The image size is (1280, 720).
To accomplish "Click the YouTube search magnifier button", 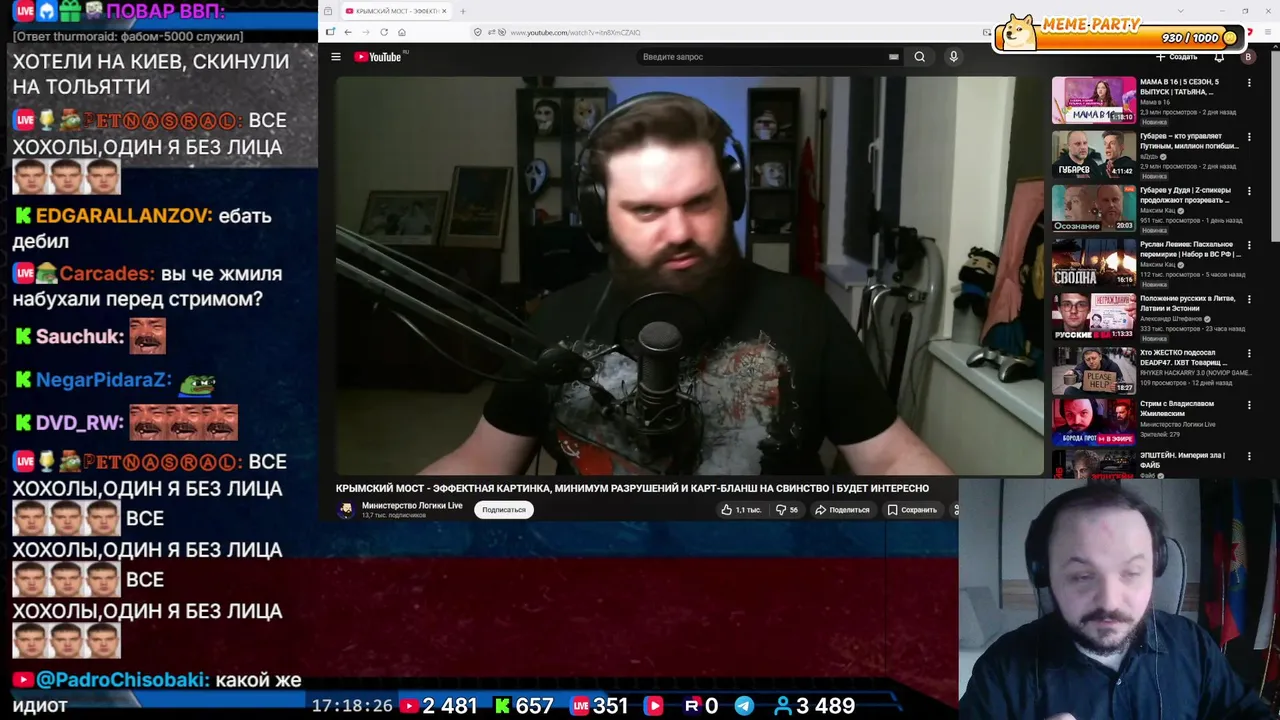I will pos(919,57).
